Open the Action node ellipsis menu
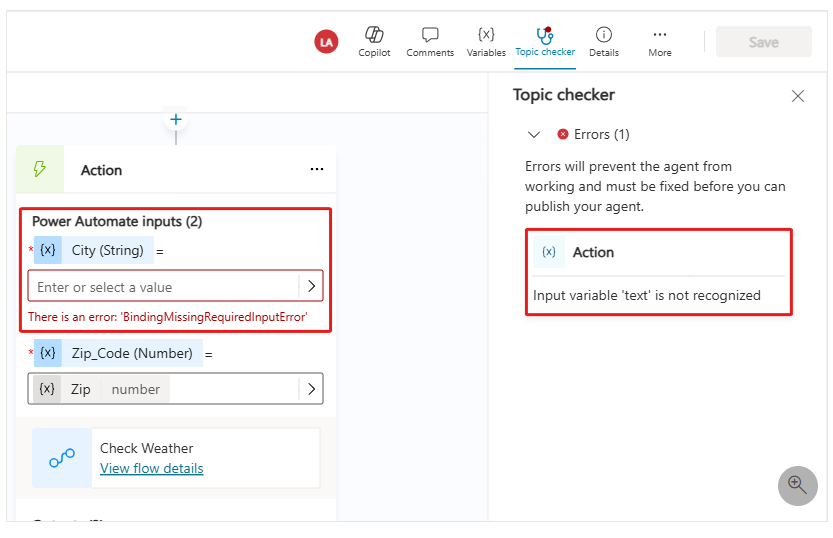 click(x=317, y=170)
